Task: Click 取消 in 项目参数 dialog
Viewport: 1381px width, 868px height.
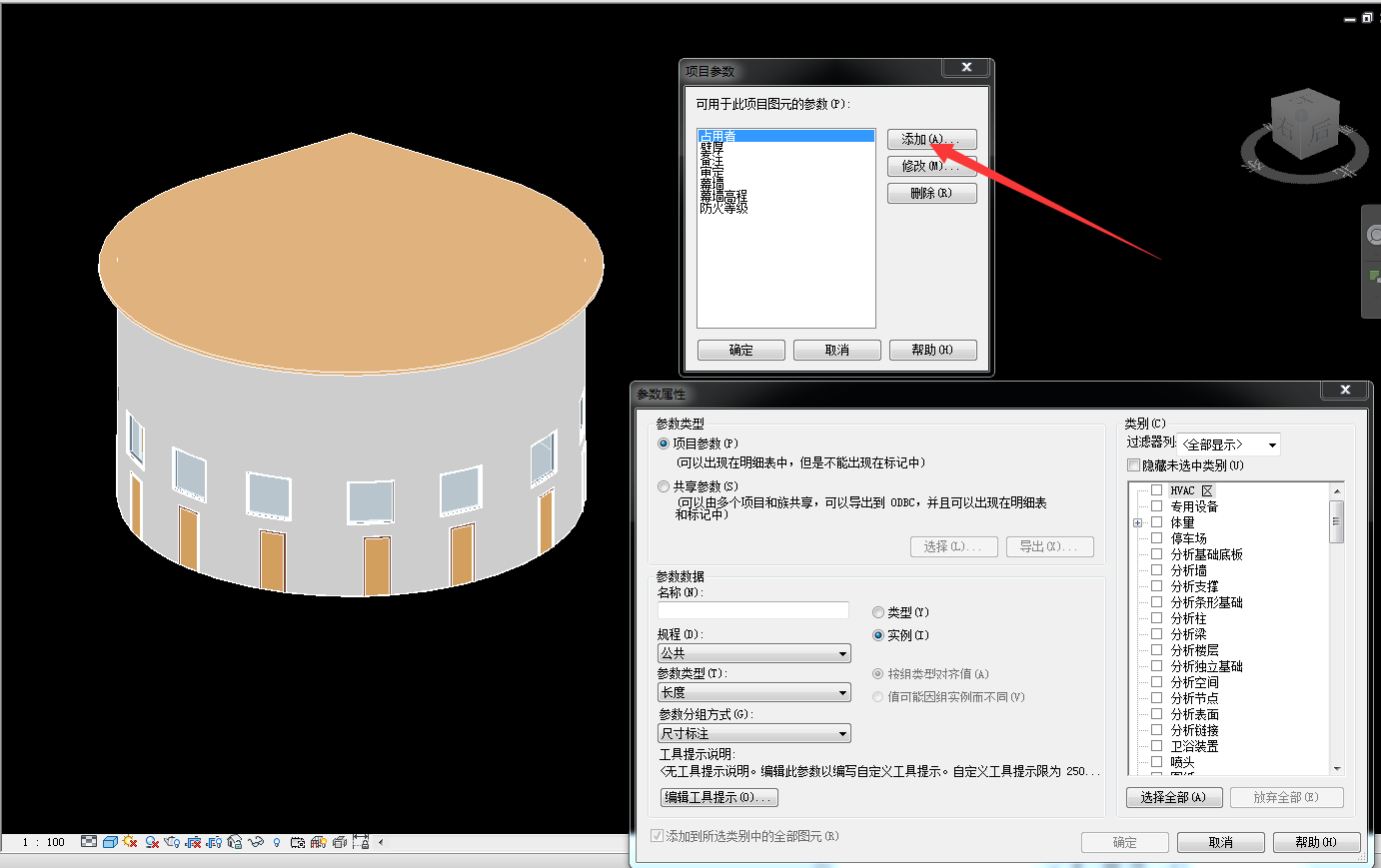Action: point(836,351)
